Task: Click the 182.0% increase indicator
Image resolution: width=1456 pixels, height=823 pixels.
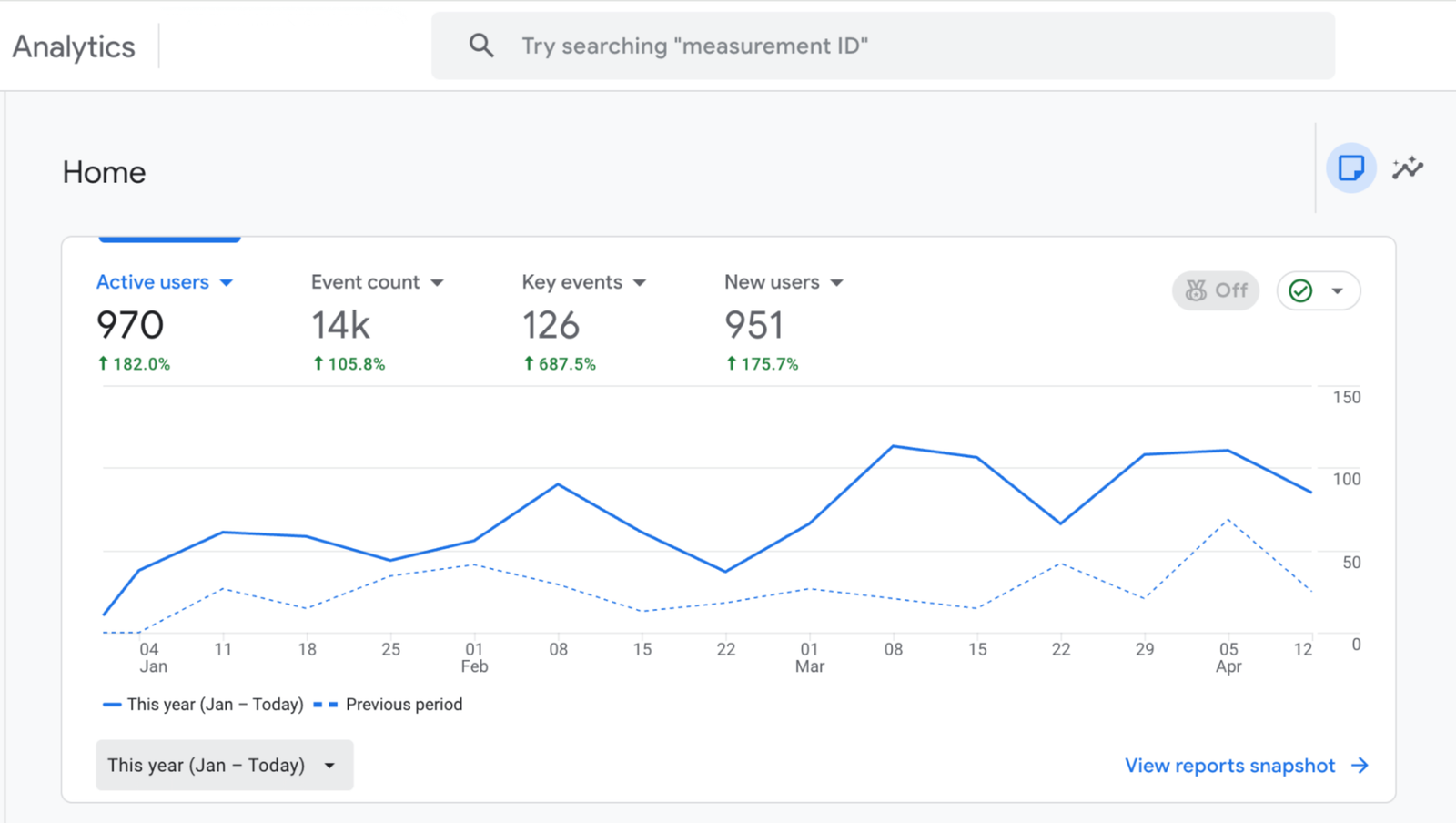Action: tap(134, 364)
